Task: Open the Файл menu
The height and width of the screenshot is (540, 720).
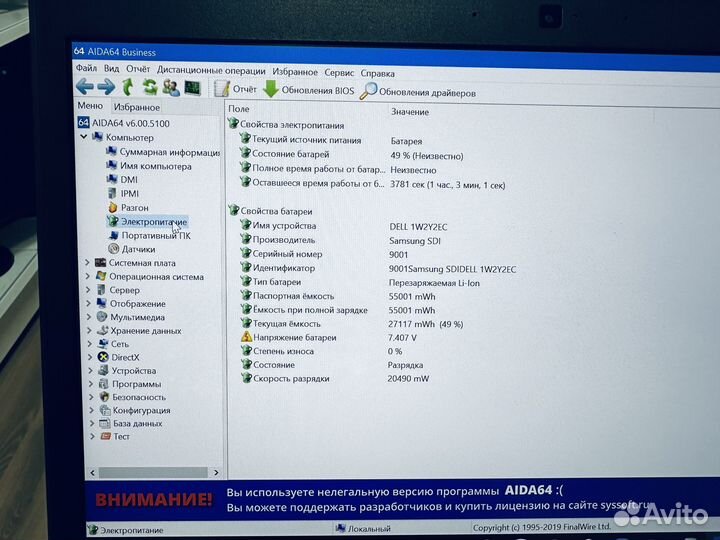Action: 86,68
